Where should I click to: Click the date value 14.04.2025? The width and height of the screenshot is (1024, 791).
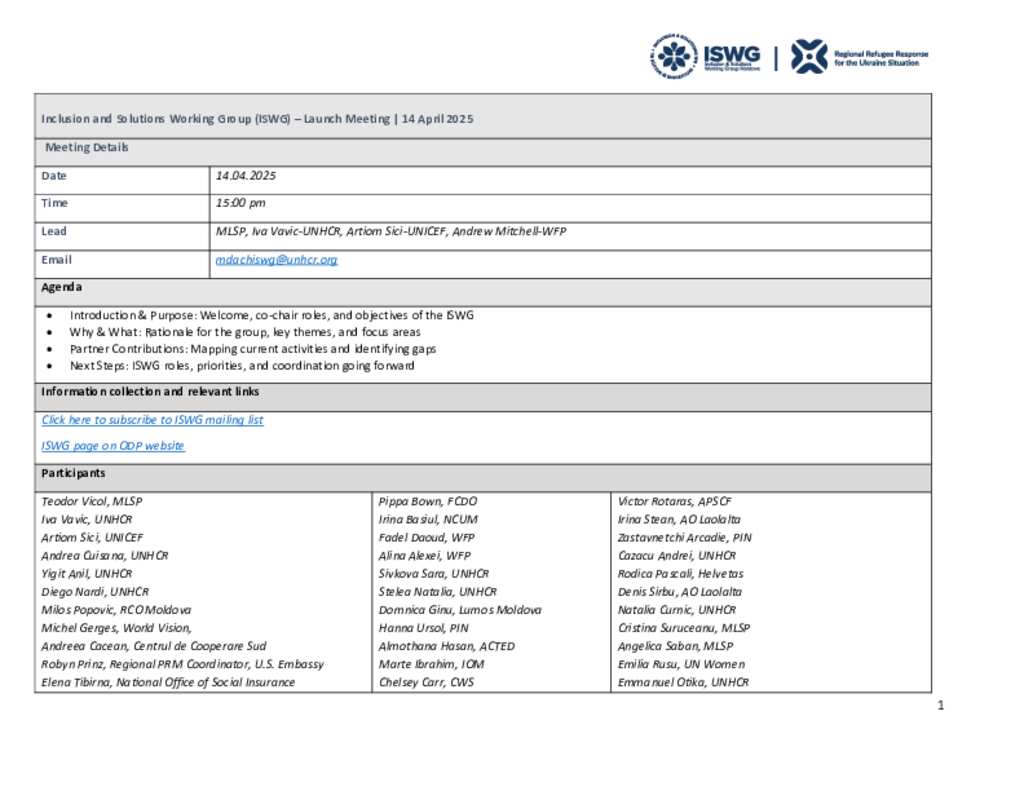[245, 176]
